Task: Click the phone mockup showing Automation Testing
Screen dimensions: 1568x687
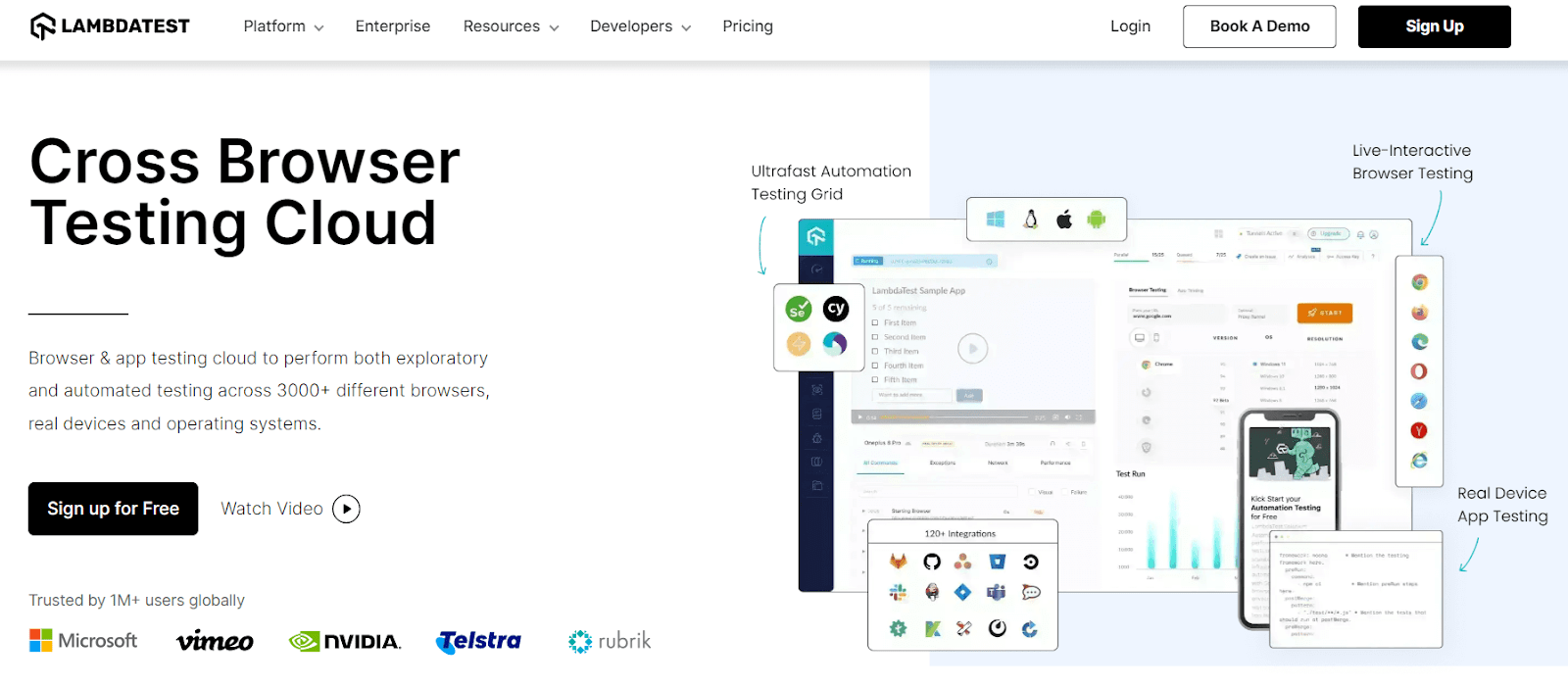Action: (1289, 518)
